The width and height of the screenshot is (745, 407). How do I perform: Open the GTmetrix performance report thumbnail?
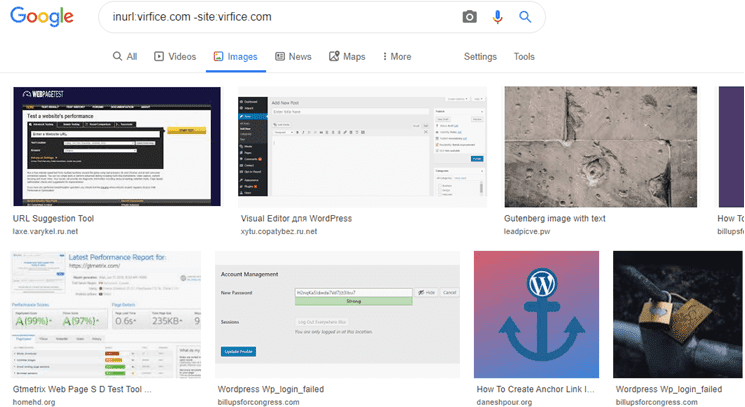[106, 314]
